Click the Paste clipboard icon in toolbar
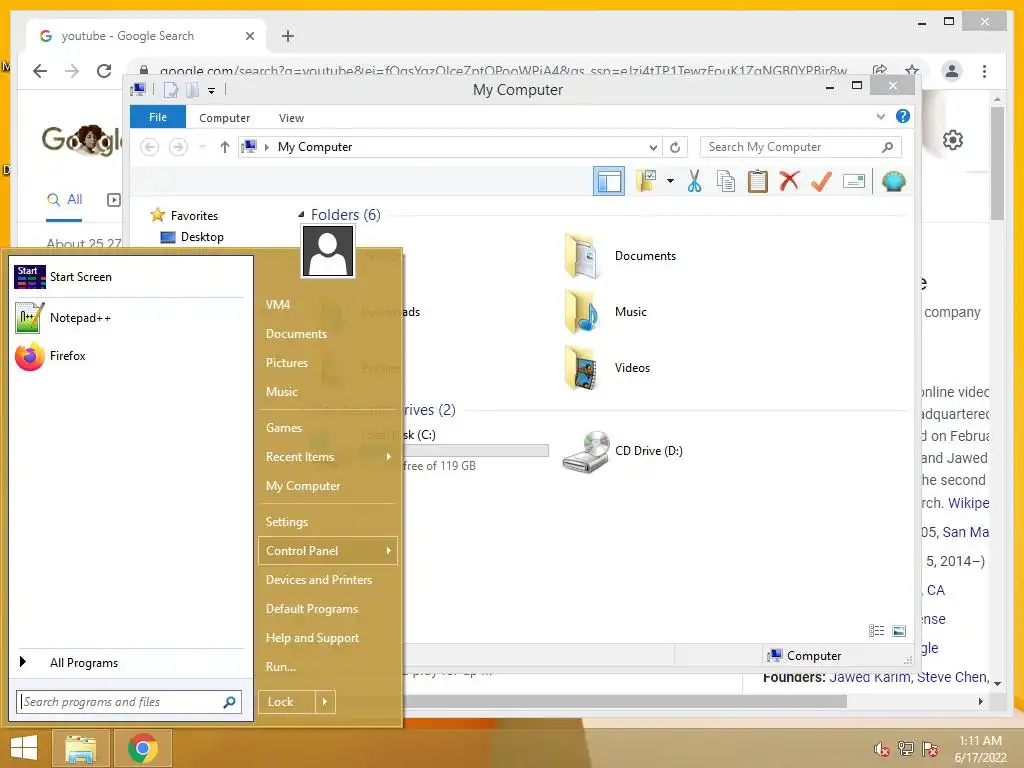 (758, 182)
